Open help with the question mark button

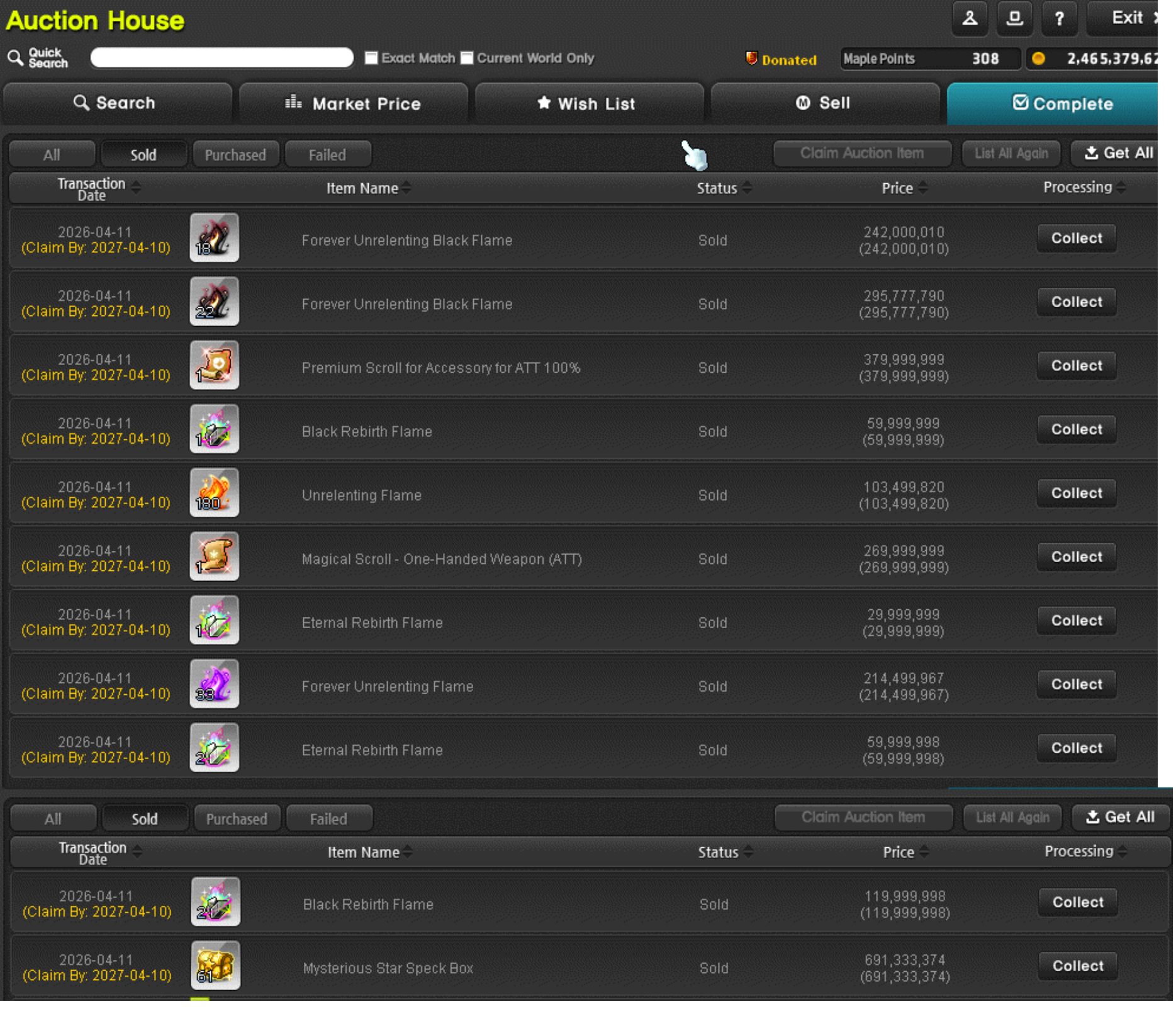[1059, 18]
